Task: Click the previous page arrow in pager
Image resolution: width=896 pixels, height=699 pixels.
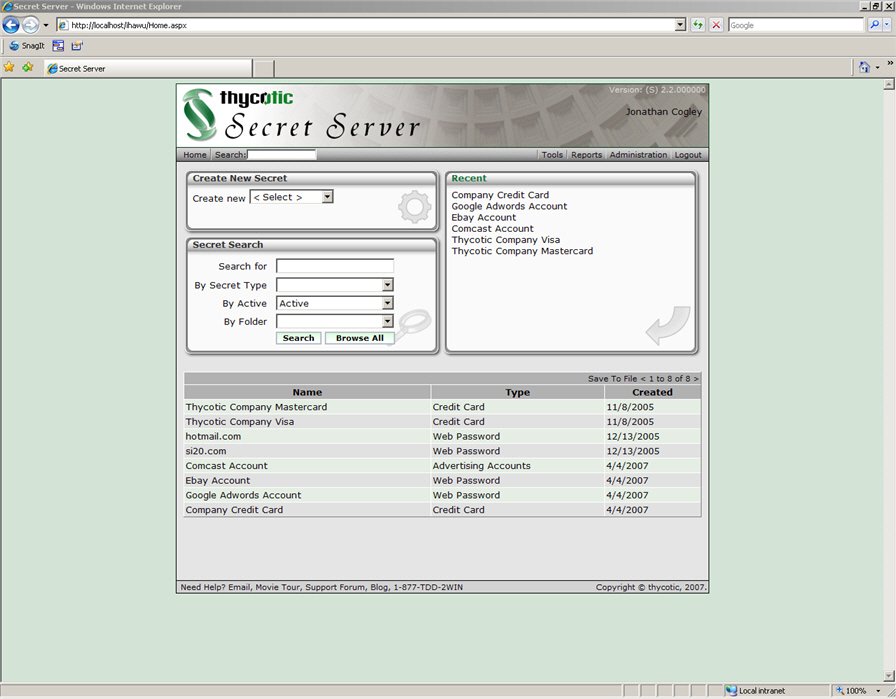Action: click(643, 378)
